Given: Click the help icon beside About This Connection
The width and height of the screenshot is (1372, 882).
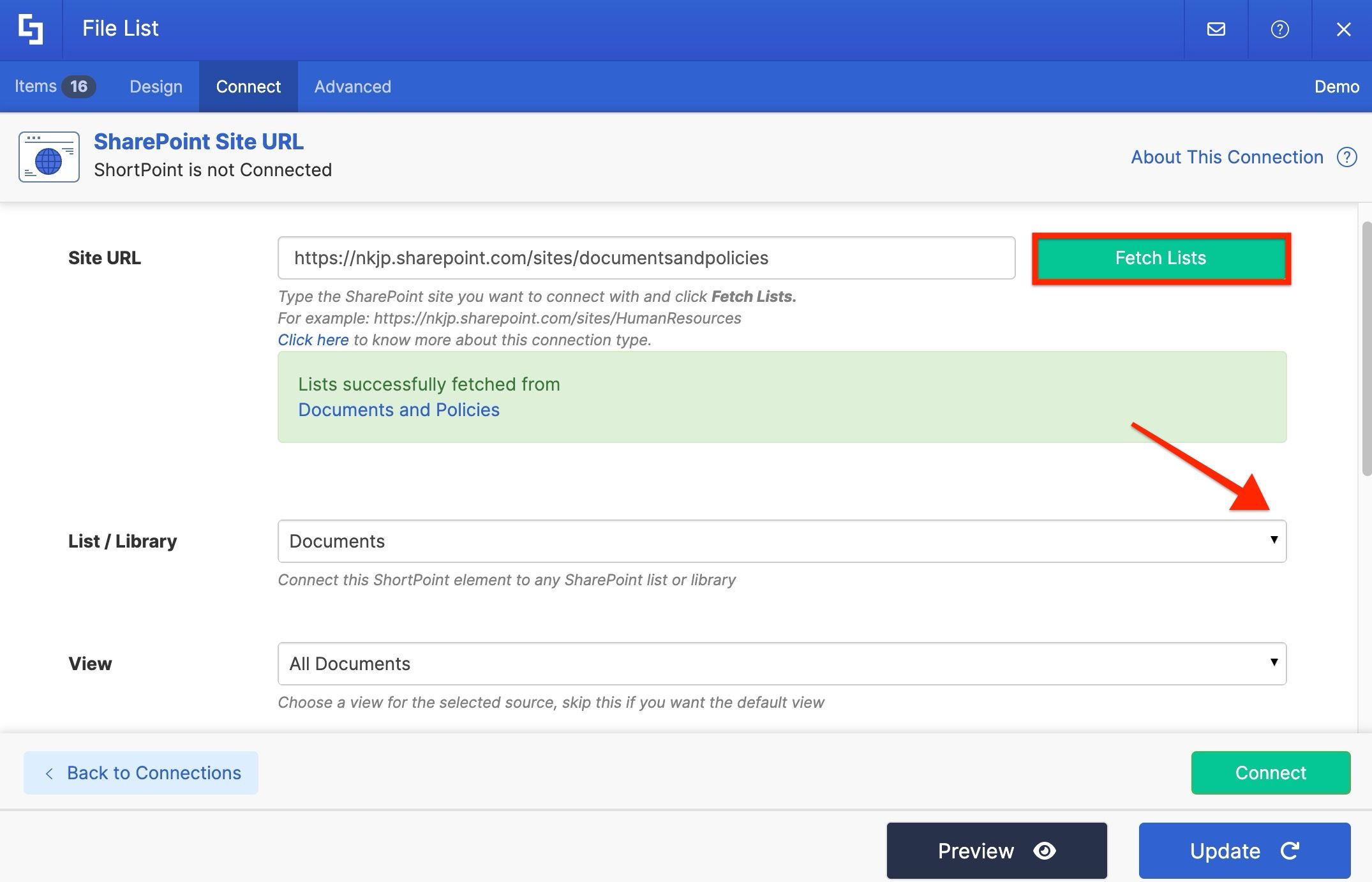Looking at the screenshot, I should coord(1346,157).
